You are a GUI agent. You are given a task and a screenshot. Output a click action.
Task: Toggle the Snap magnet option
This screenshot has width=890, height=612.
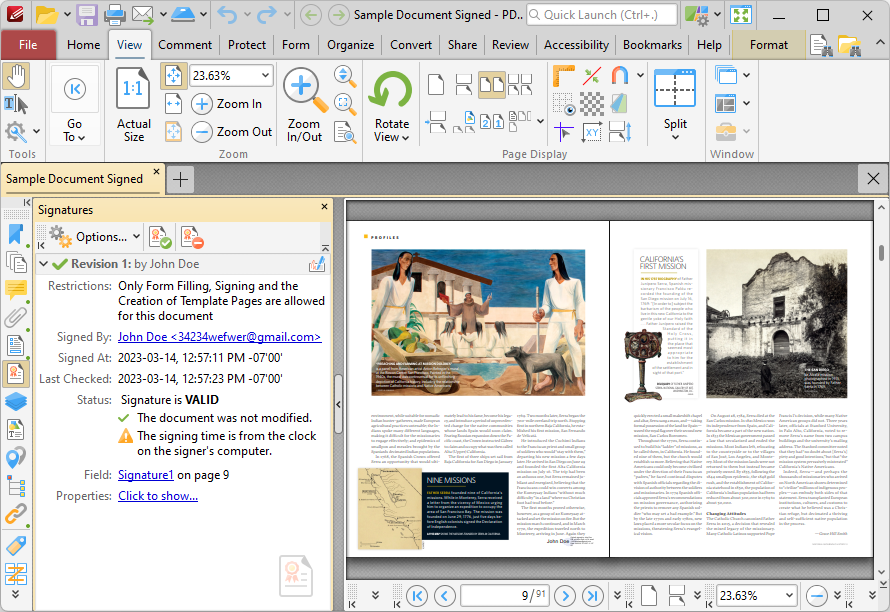620,76
